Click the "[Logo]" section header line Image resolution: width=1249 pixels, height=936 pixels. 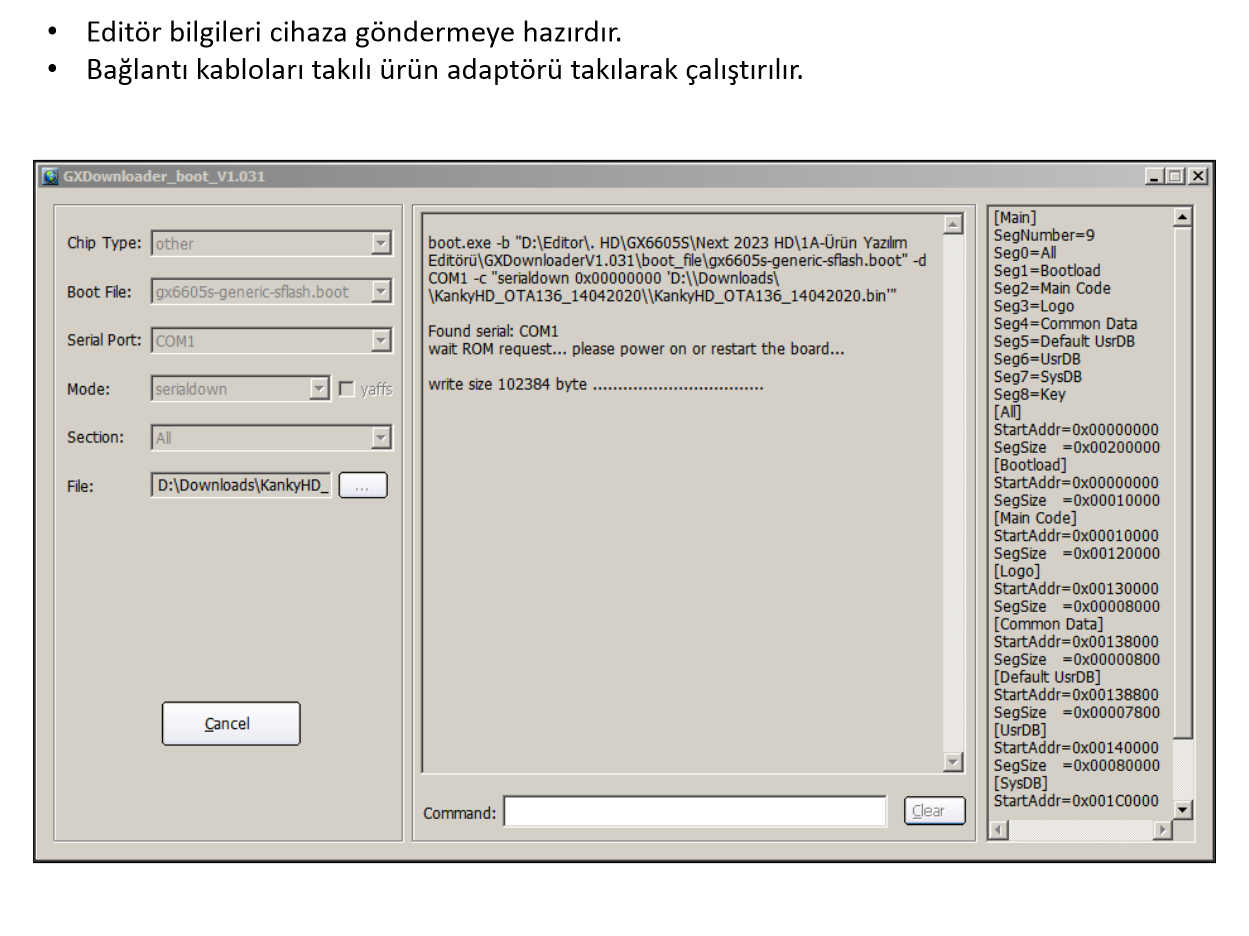(x=1016, y=571)
